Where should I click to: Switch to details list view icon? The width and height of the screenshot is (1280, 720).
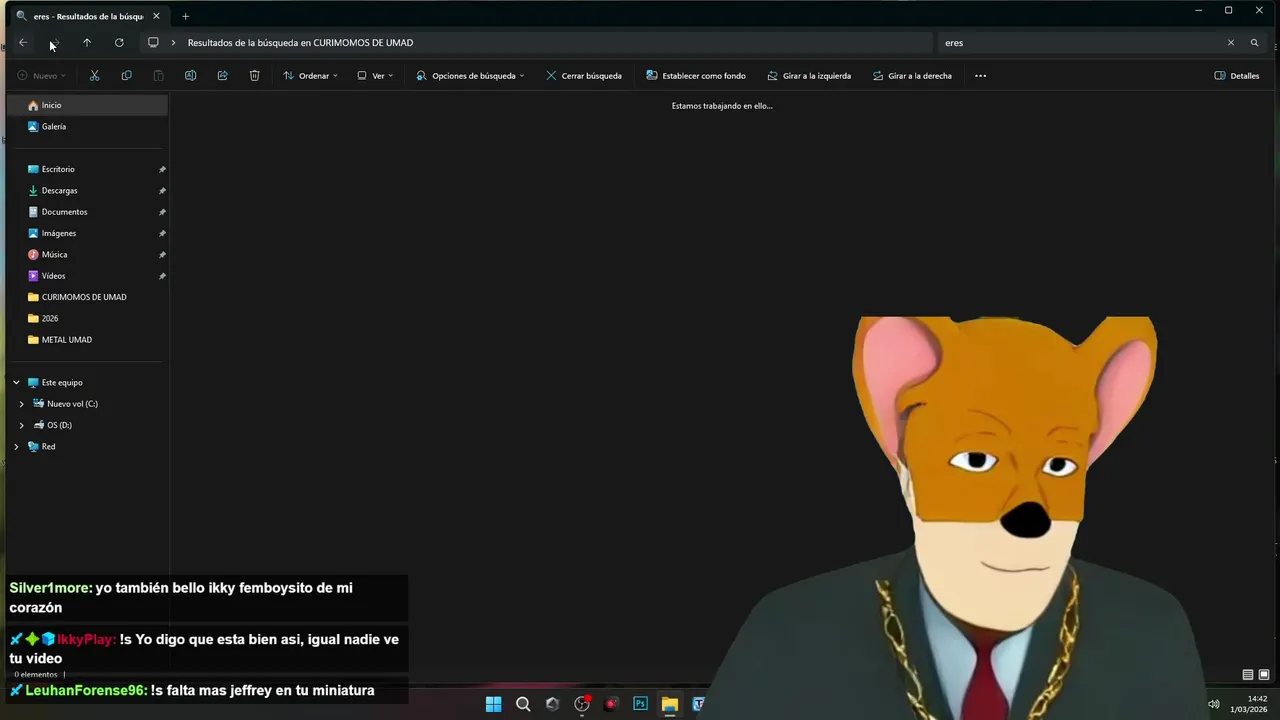coord(1248,675)
